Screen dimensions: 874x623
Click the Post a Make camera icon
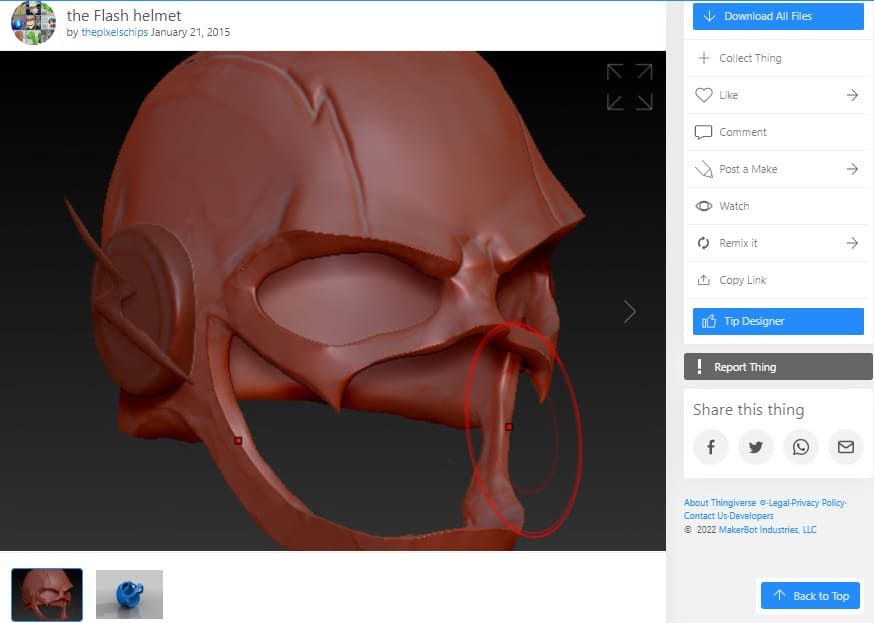click(705, 169)
